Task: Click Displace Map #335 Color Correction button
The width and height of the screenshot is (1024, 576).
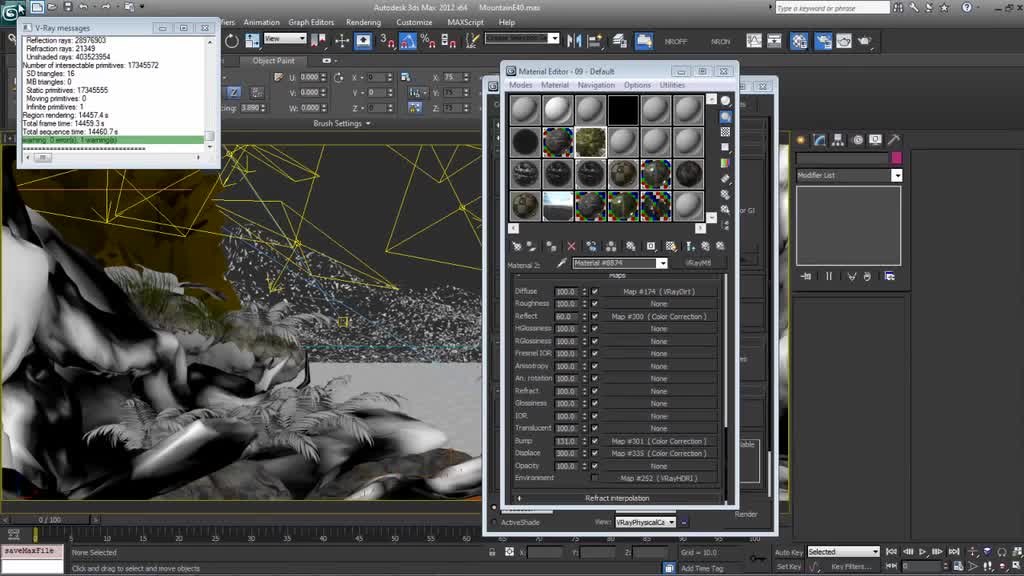Action: 659,453
